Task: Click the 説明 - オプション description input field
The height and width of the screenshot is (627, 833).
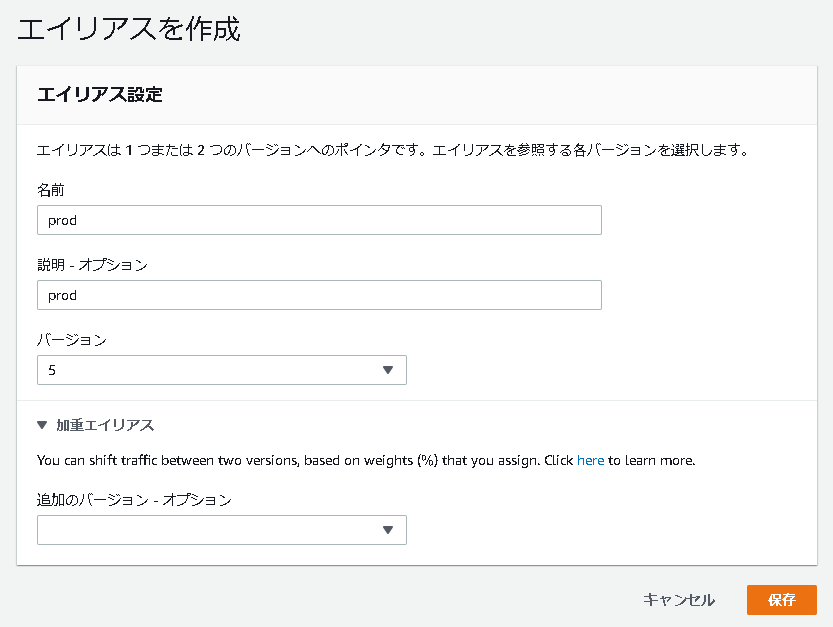Action: (319, 295)
